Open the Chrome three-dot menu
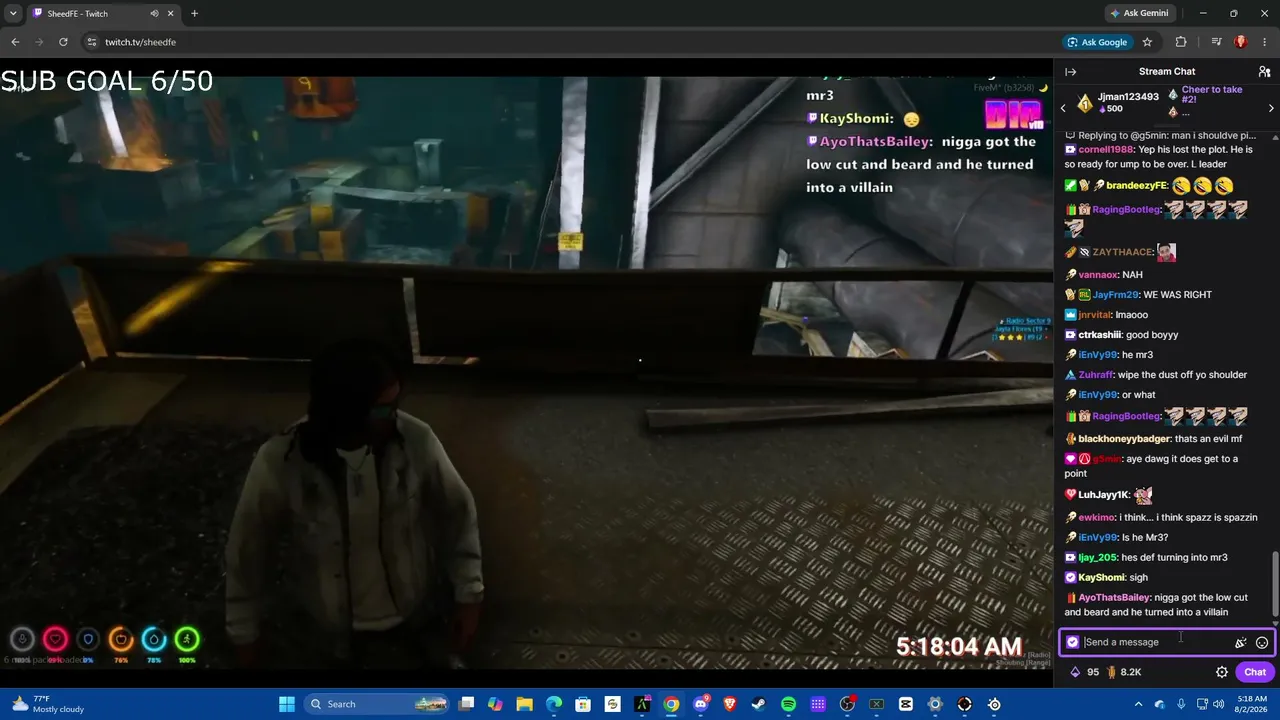The width and height of the screenshot is (1280, 720). (1264, 42)
